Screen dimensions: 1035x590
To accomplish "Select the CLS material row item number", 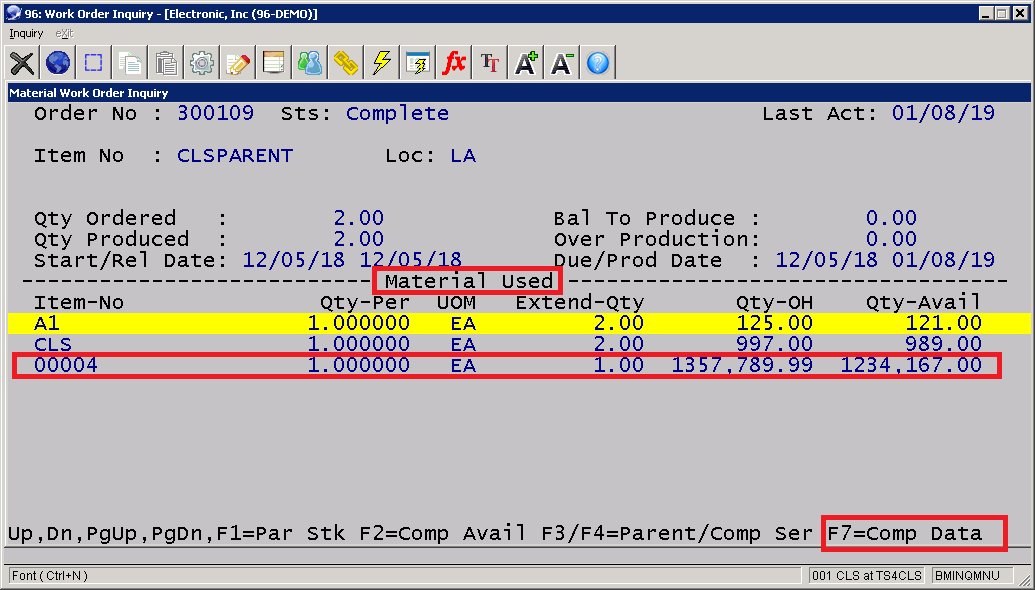I will pyautogui.click(x=53, y=344).
